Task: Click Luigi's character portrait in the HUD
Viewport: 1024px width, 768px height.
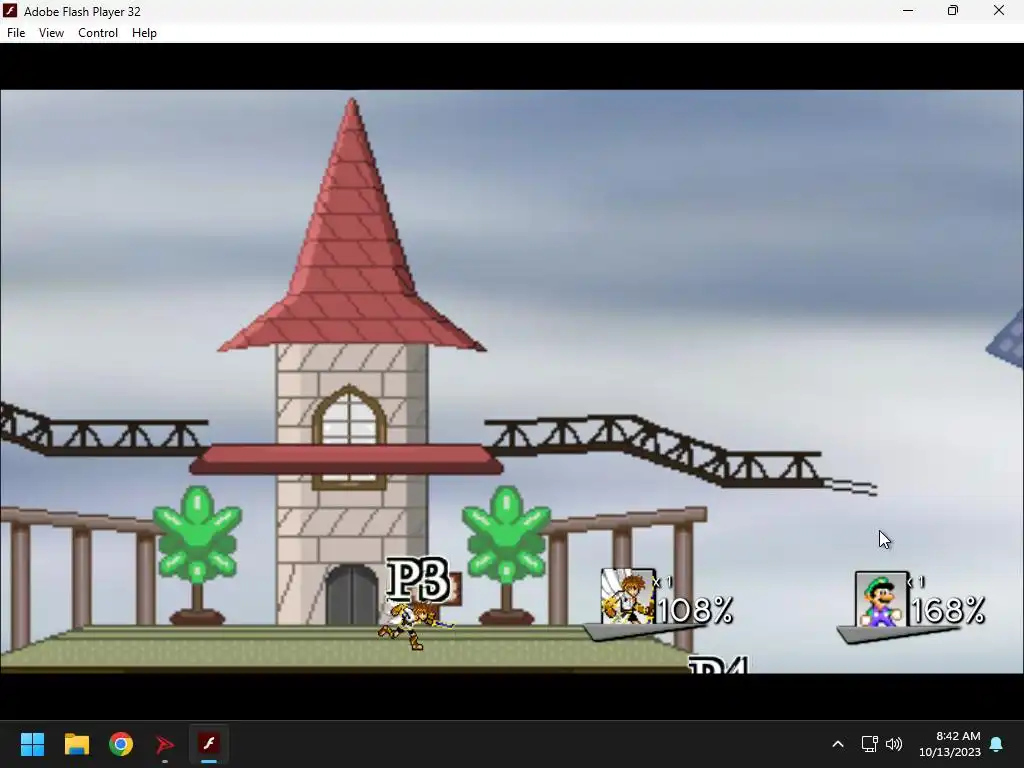Action: tap(881, 600)
